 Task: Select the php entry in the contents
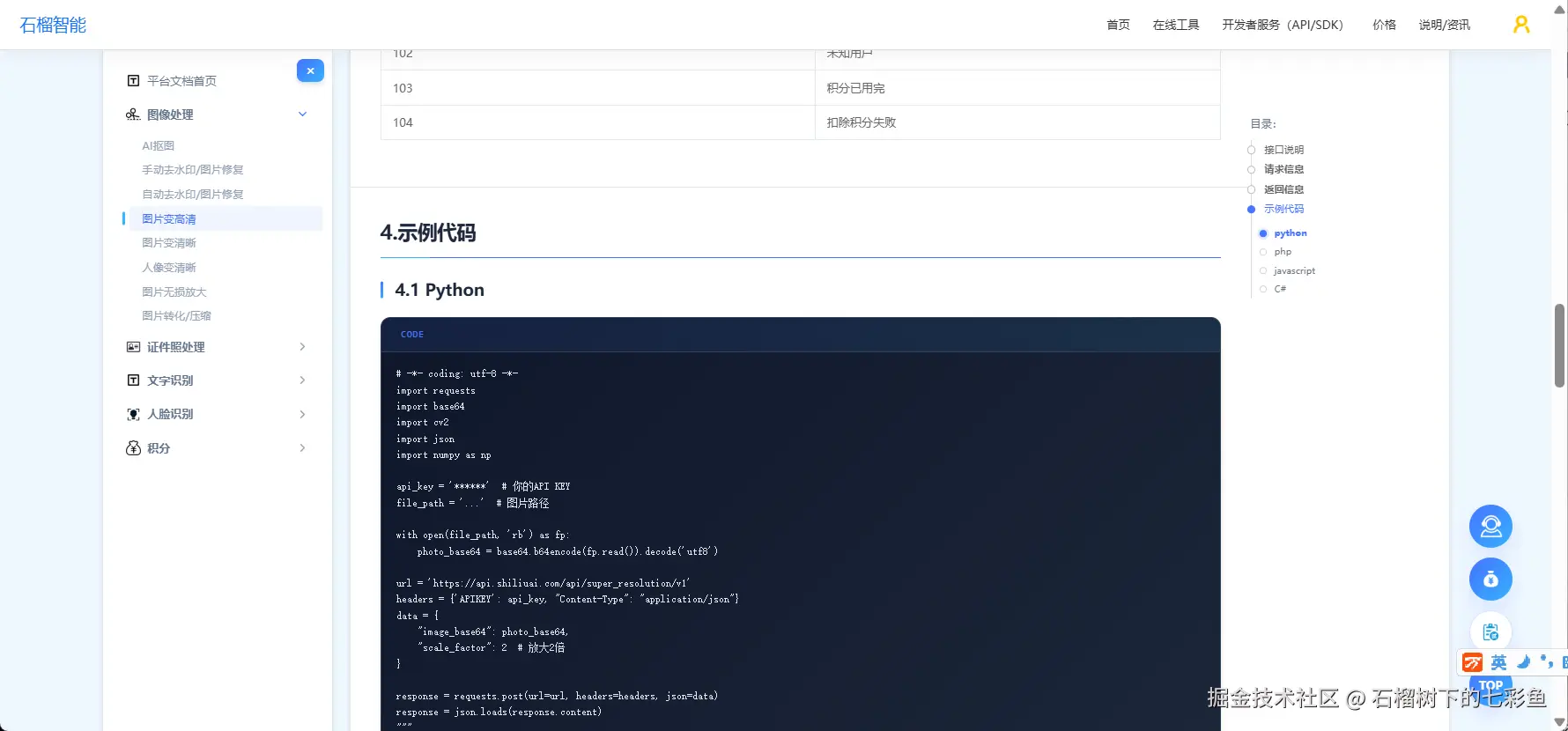click(1283, 252)
